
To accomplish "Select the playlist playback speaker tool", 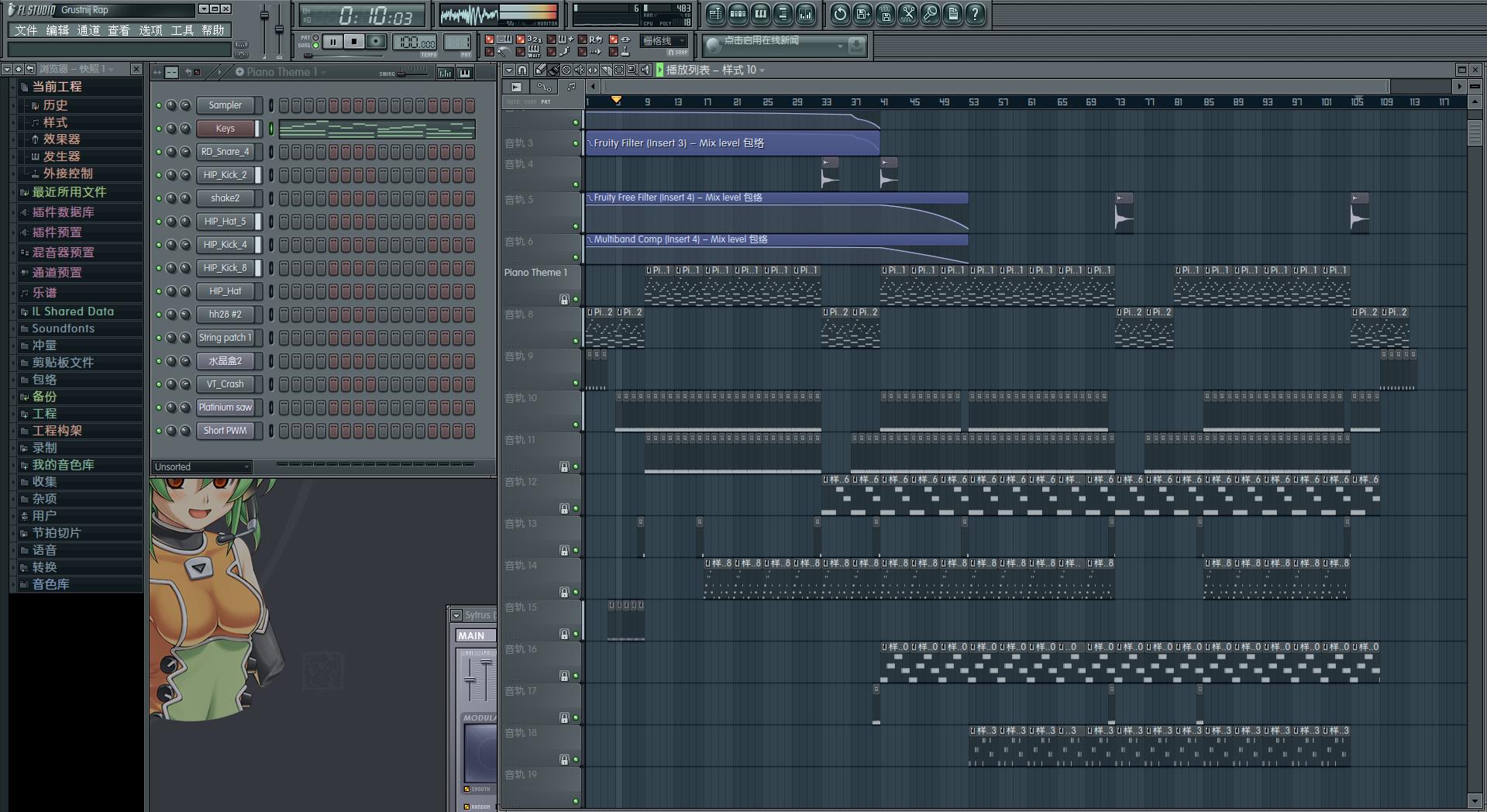I will (x=645, y=70).
